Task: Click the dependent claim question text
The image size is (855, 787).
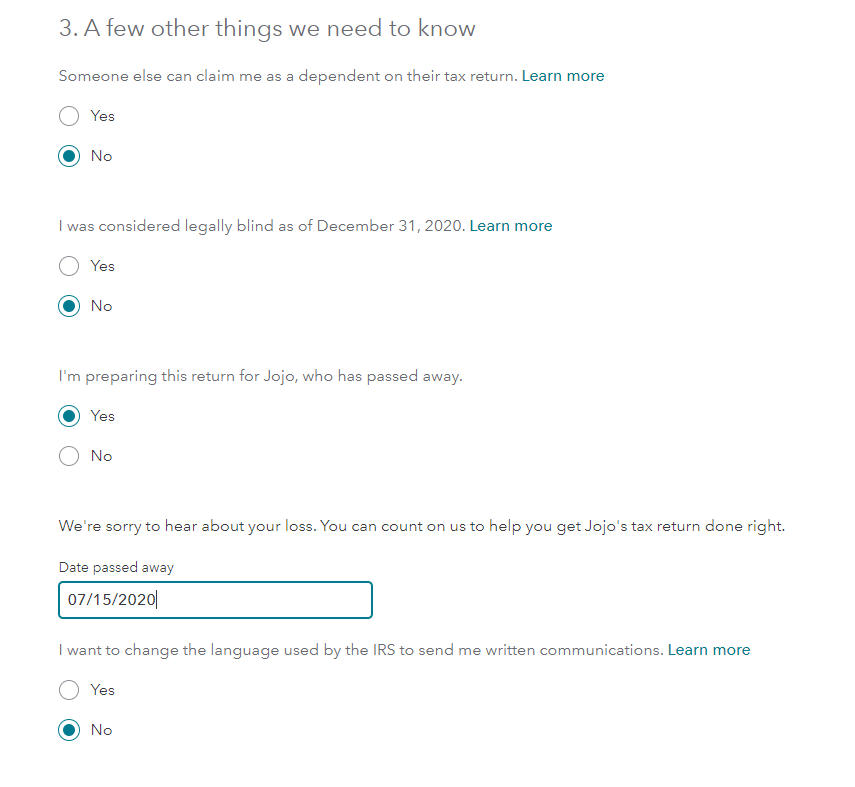Action: [288, 76]
